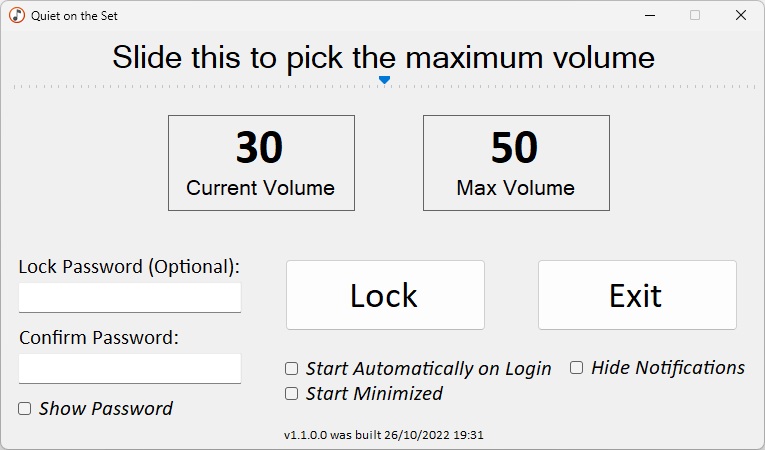Enable the Show Password checkbox
765x450 pixels.
[25, 408]
